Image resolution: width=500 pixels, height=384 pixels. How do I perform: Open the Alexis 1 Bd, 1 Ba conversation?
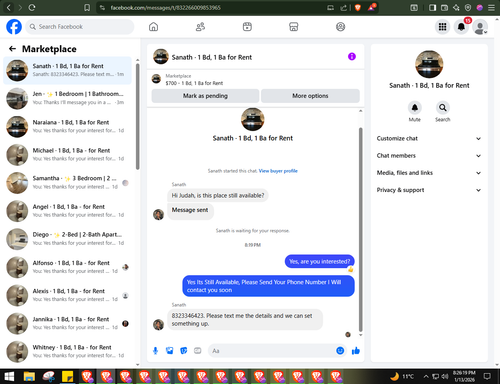[x=67, y=295]
